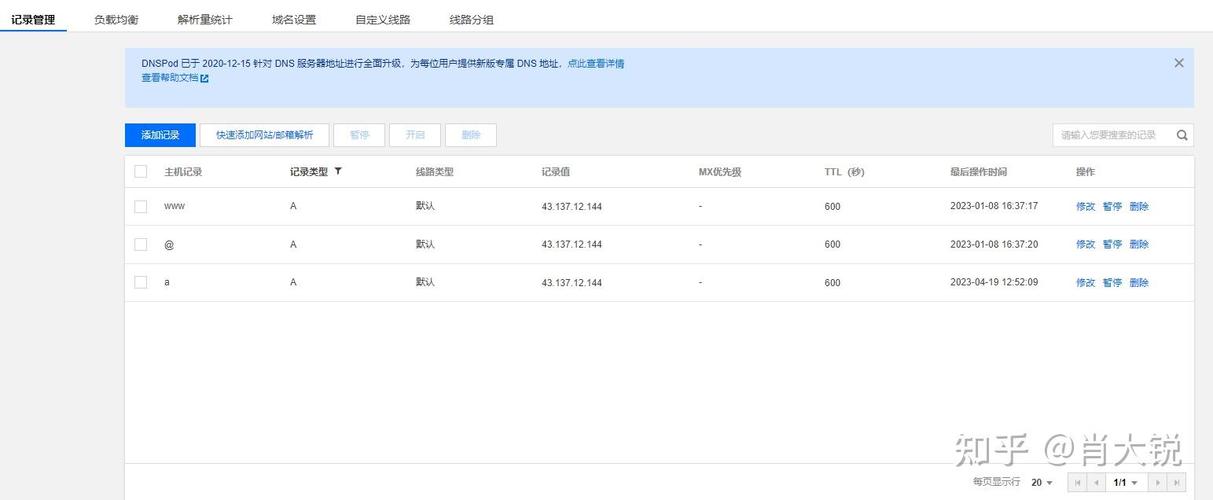This screenshot has height=500, width=1213.
Task: Switch to the 记录管理 tab
Action: click(33, 20)
